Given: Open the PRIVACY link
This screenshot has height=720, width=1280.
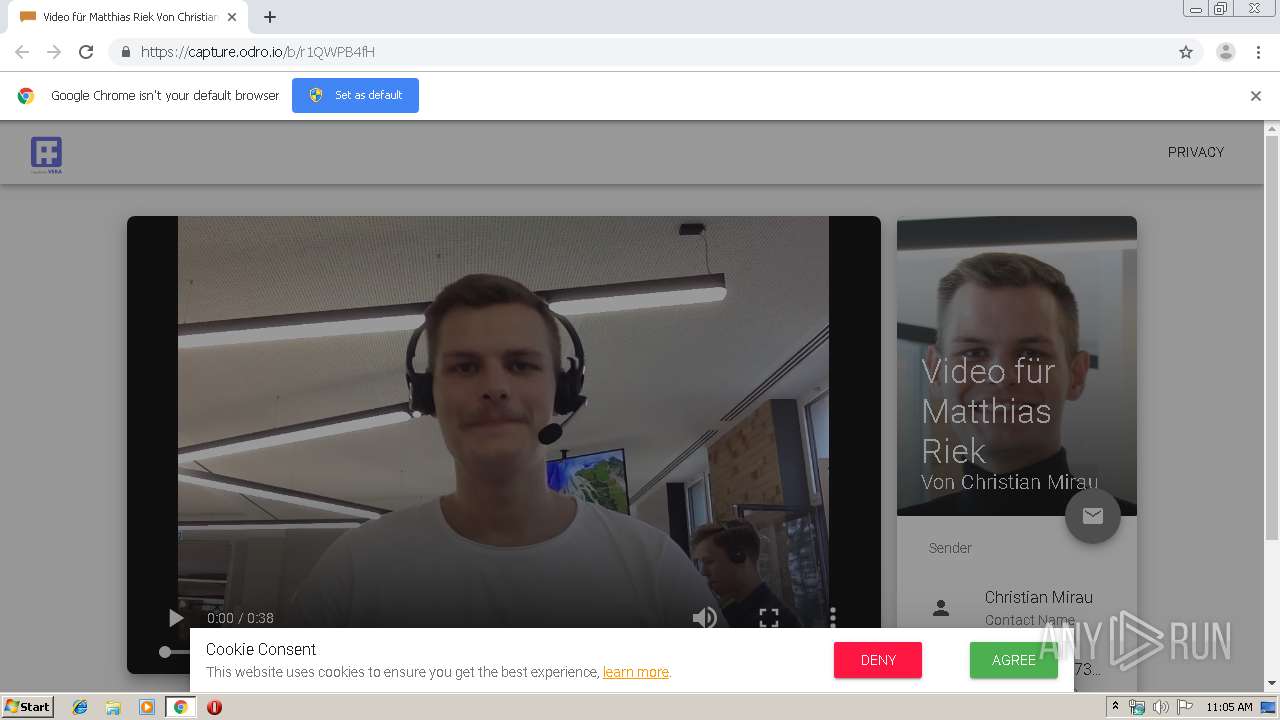Looking at the screenshot, I should pos(1196,152).
